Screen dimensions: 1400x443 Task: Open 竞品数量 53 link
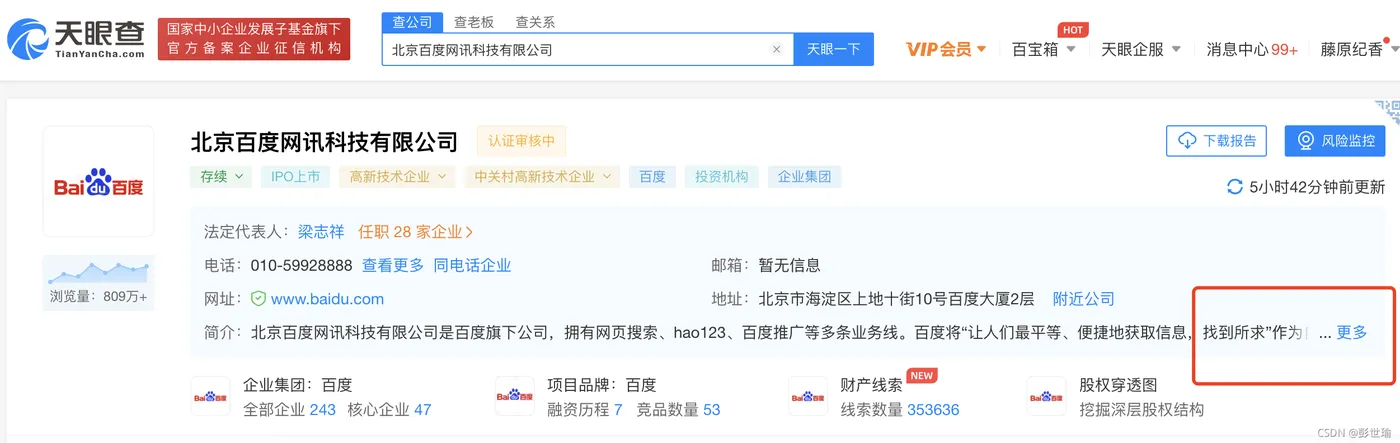pyautogui.click(x=678, y=410)
